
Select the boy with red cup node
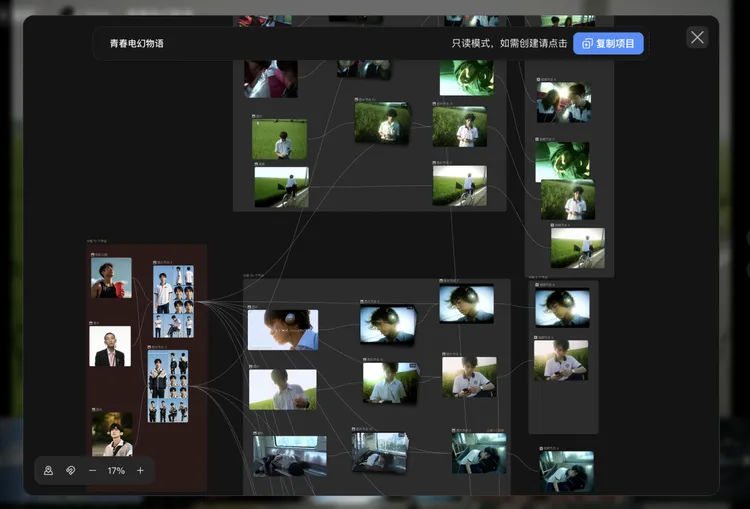click(x=111, y=278)
